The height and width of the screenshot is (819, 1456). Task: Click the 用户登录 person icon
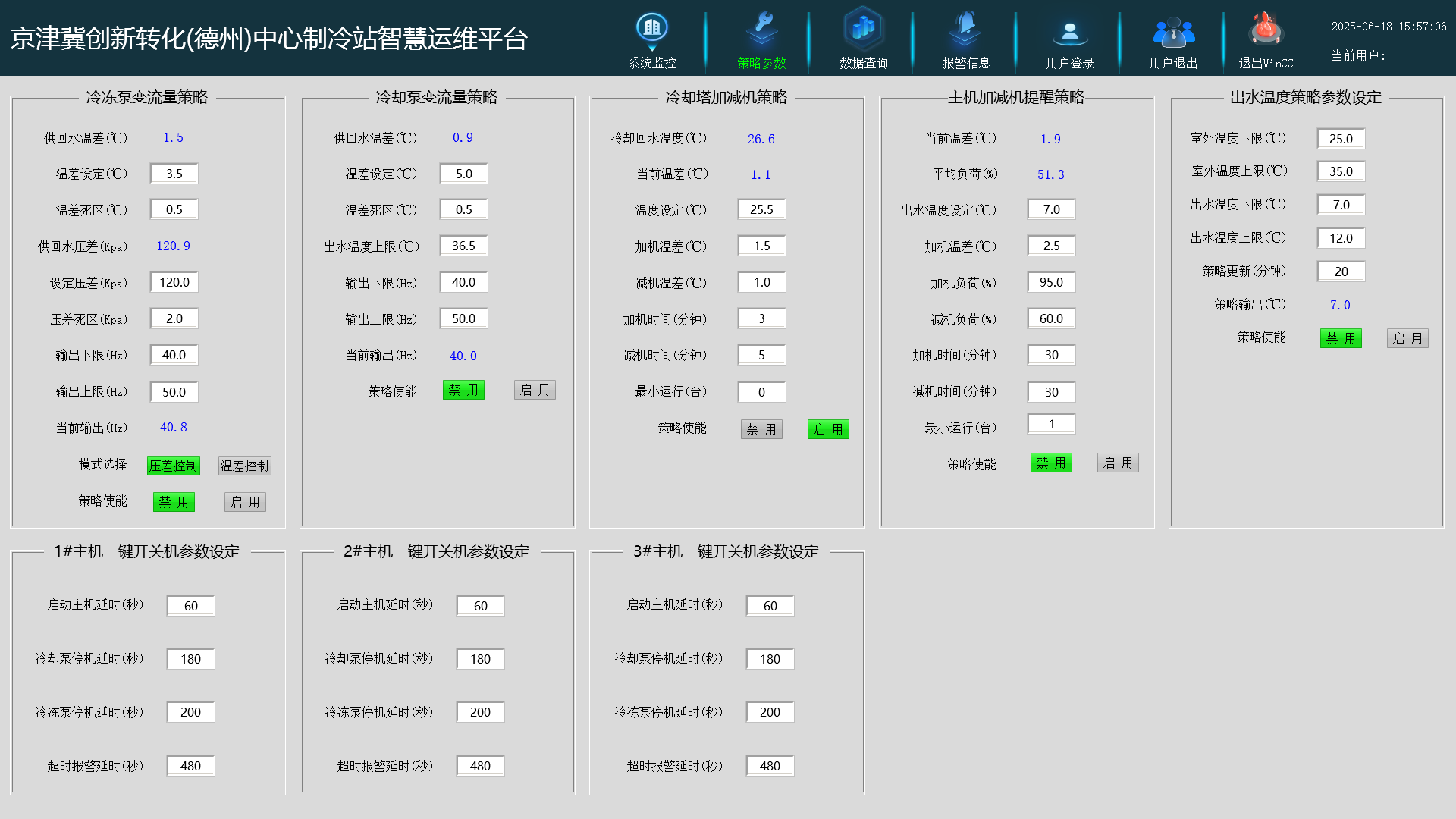1069,32
